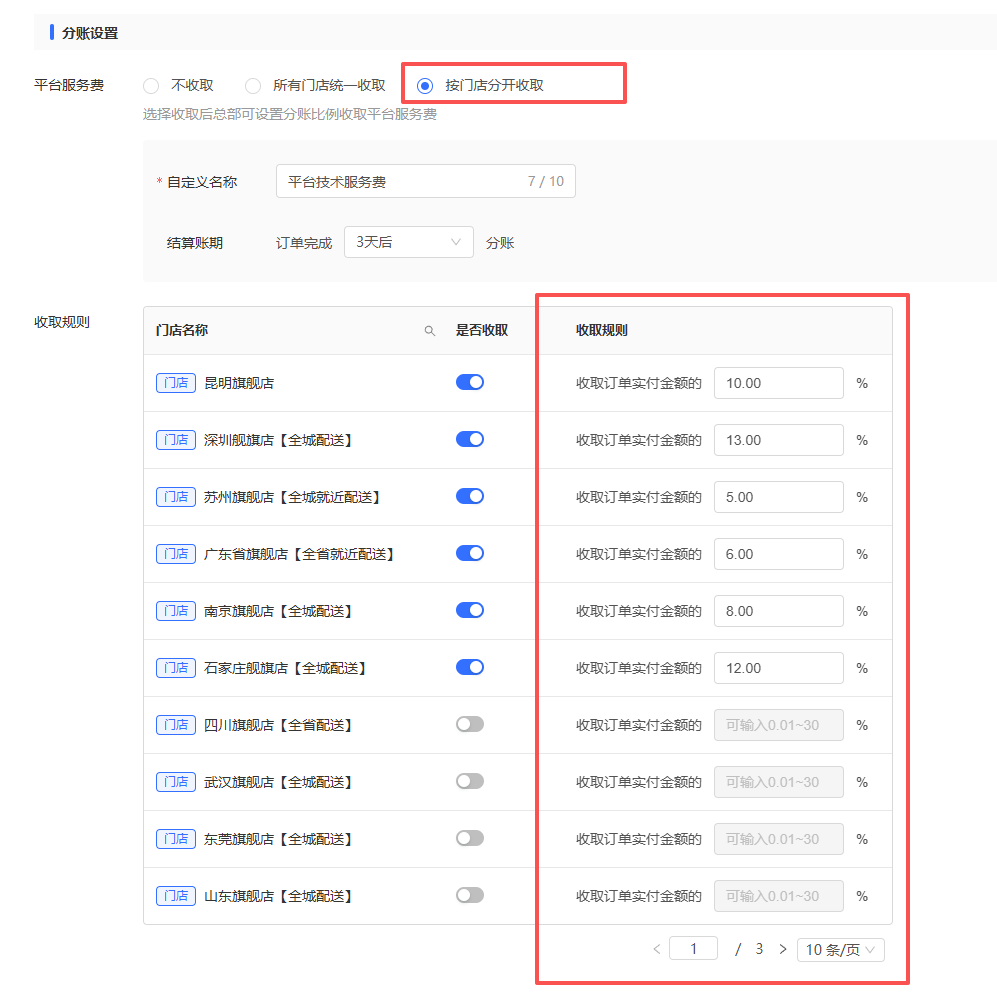997x1007 pixels.
Task: Go to the next page arrow
Action: pos(783,949)
